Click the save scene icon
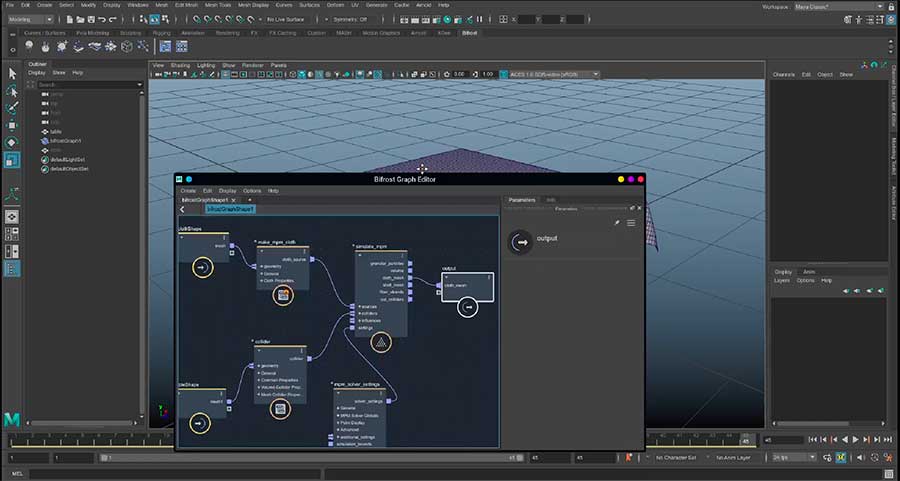This screenshot has width=900, height=481. click(x=91, y=20)
